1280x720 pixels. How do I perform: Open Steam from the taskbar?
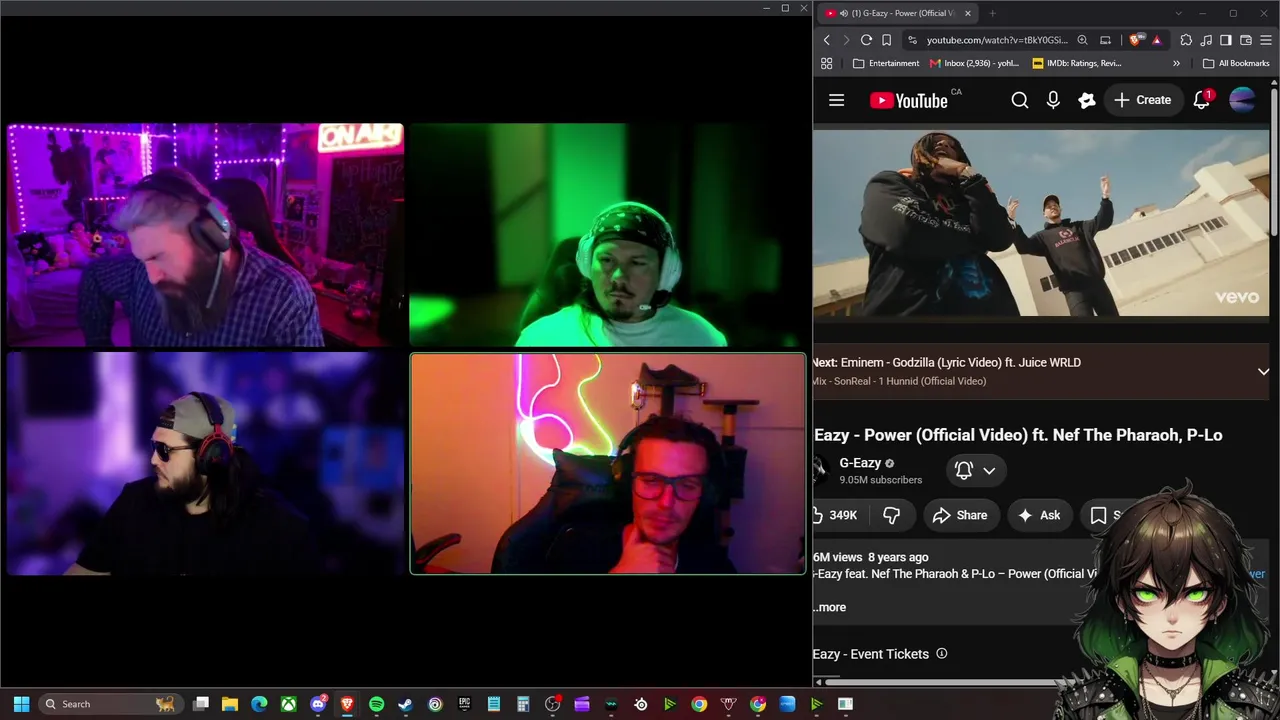pos(405,704)
